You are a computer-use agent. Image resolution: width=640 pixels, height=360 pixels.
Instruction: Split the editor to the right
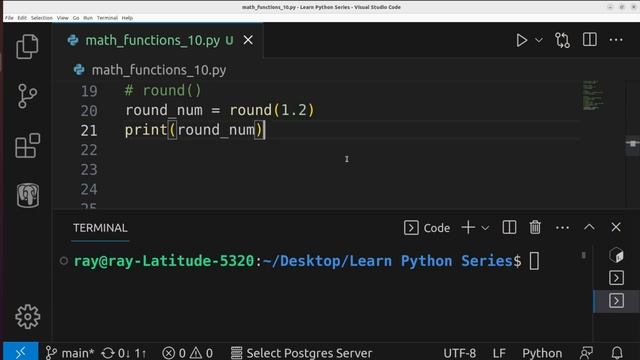click(590, 40)
